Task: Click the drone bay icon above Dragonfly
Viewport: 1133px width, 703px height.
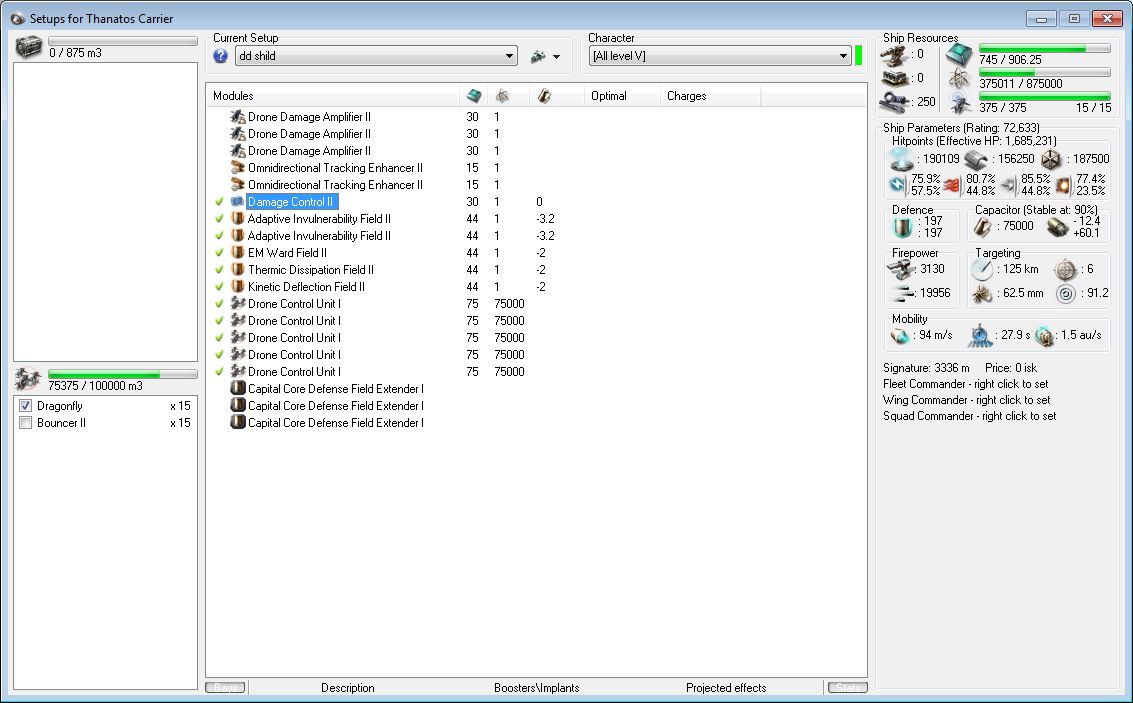Action: [27, 379]
